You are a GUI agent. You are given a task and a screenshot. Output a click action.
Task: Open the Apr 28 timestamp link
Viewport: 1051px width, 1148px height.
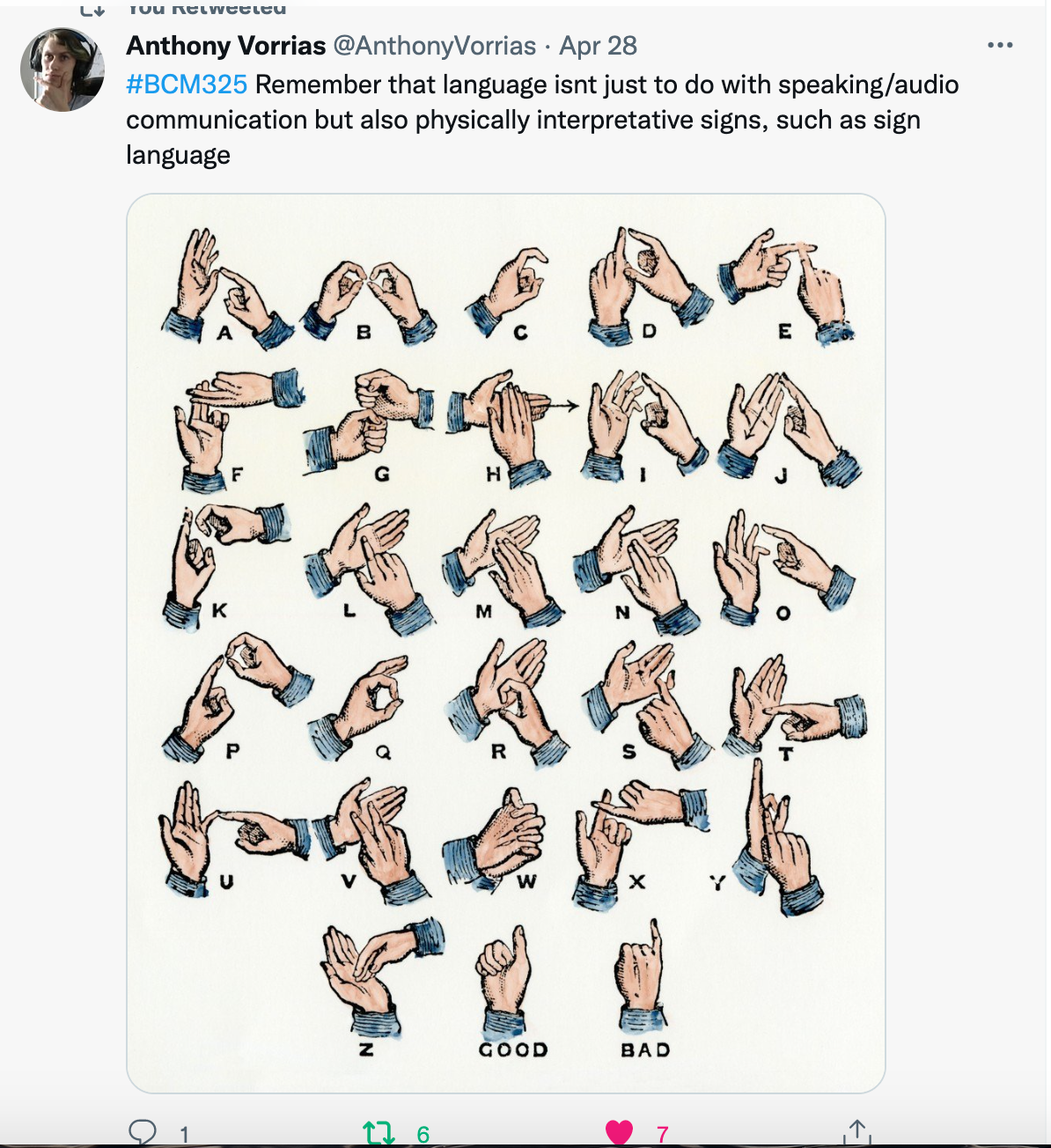(598, 46)
